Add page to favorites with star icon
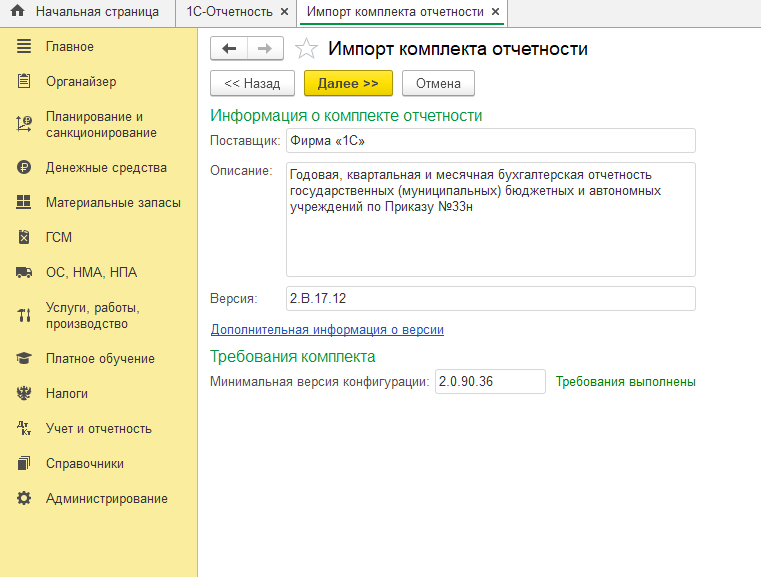This screenshot has height=577, width=761. tap(306, 49)
